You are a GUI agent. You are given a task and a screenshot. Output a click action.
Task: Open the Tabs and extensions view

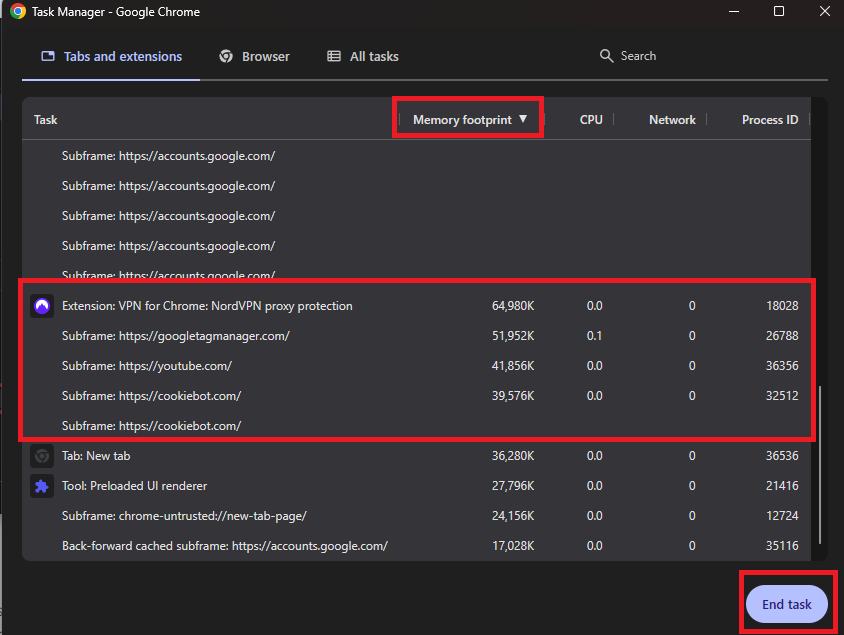110,56
